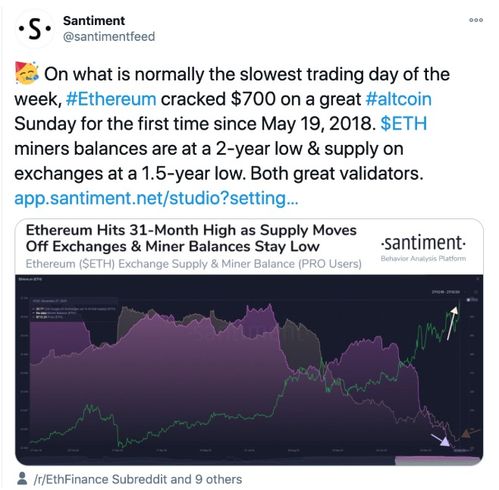Click the Santiment display name
499x490 pixels.
tap(94, 21)
